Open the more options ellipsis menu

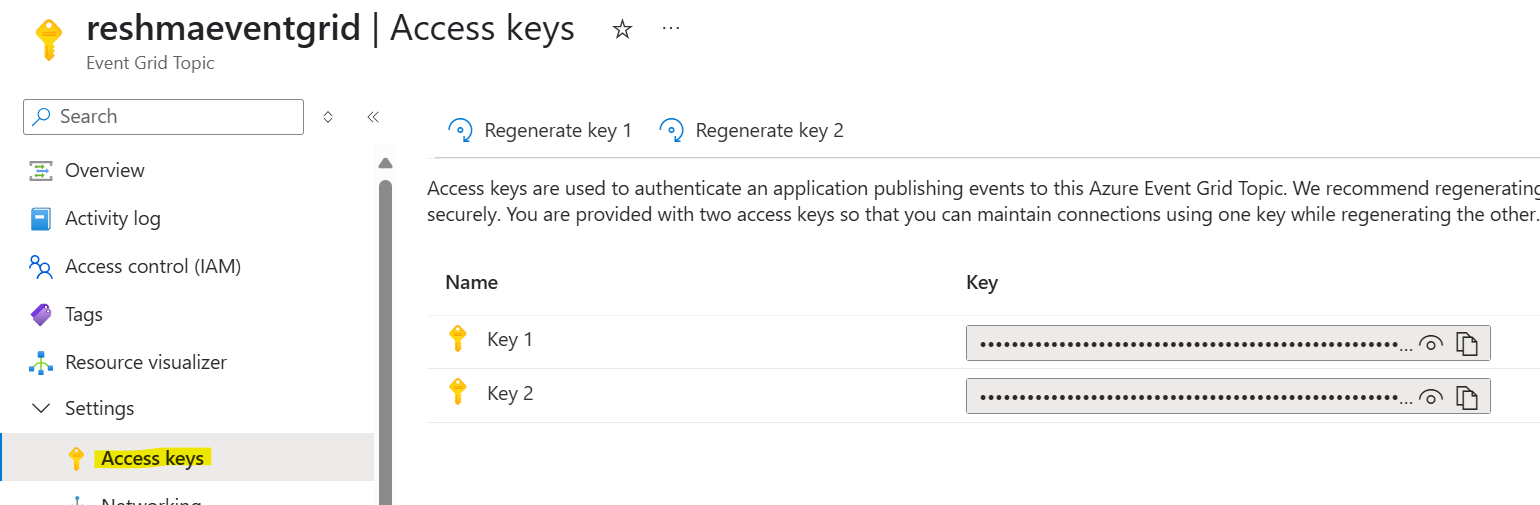(x=671, y=28)
